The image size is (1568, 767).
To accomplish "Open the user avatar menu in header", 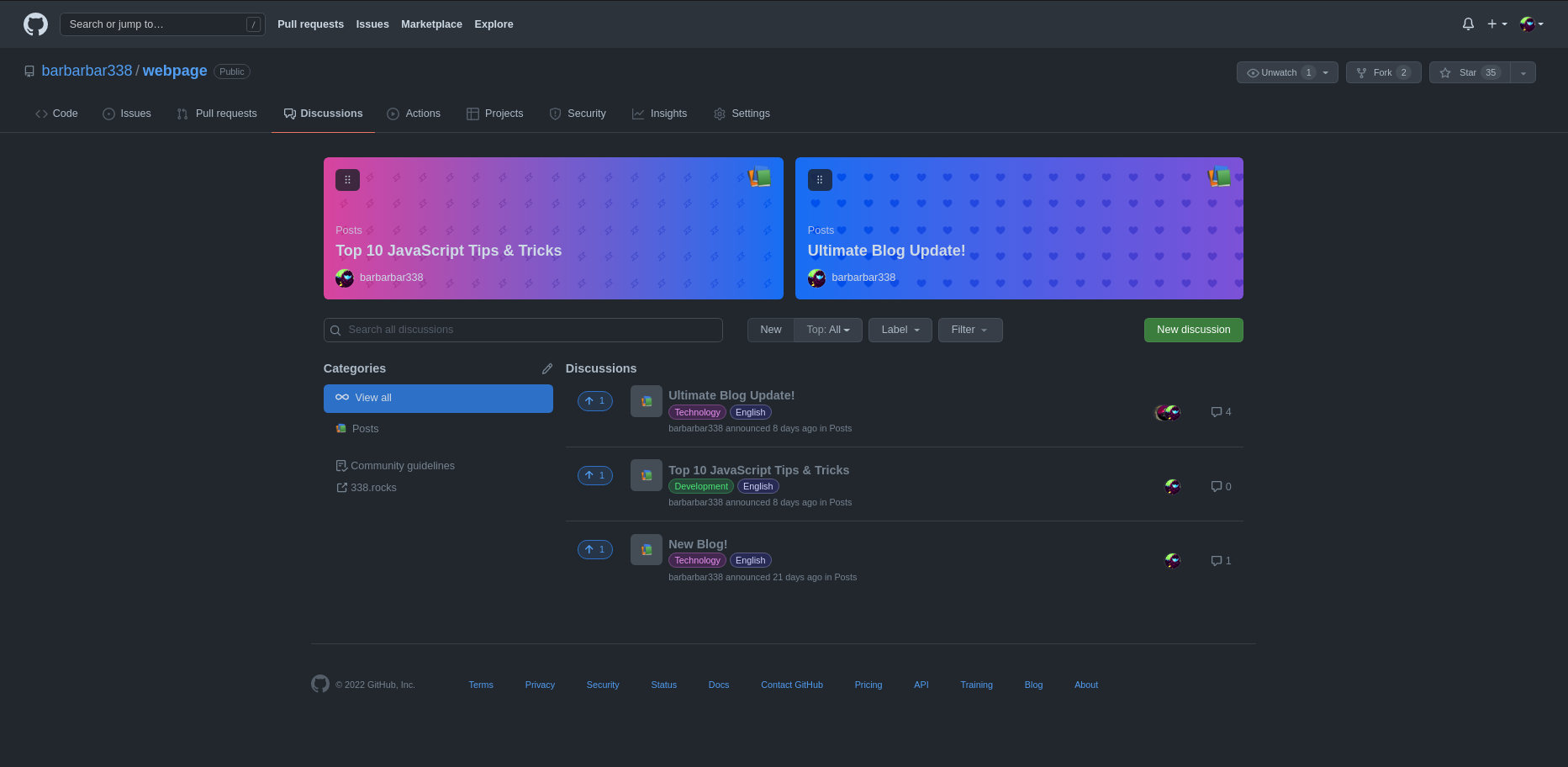I will click(x=1532, y=24).
